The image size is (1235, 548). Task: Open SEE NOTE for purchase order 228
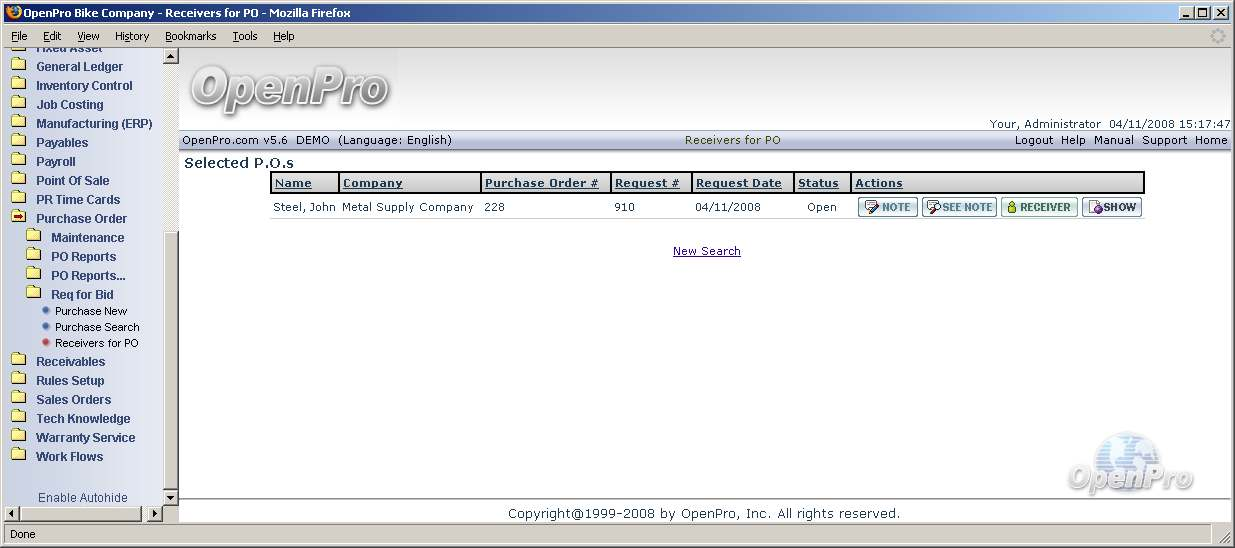(959, 207)
